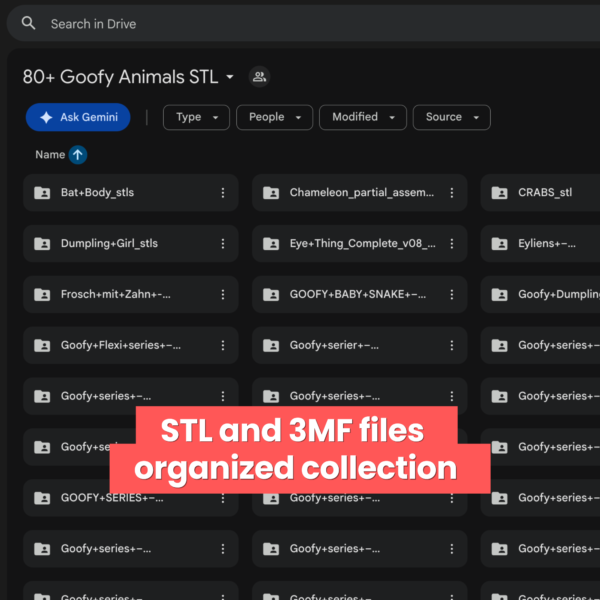
Task: Open more actions for Eye+Thing_Complete_v08 folder
Action: pos(452,243)
